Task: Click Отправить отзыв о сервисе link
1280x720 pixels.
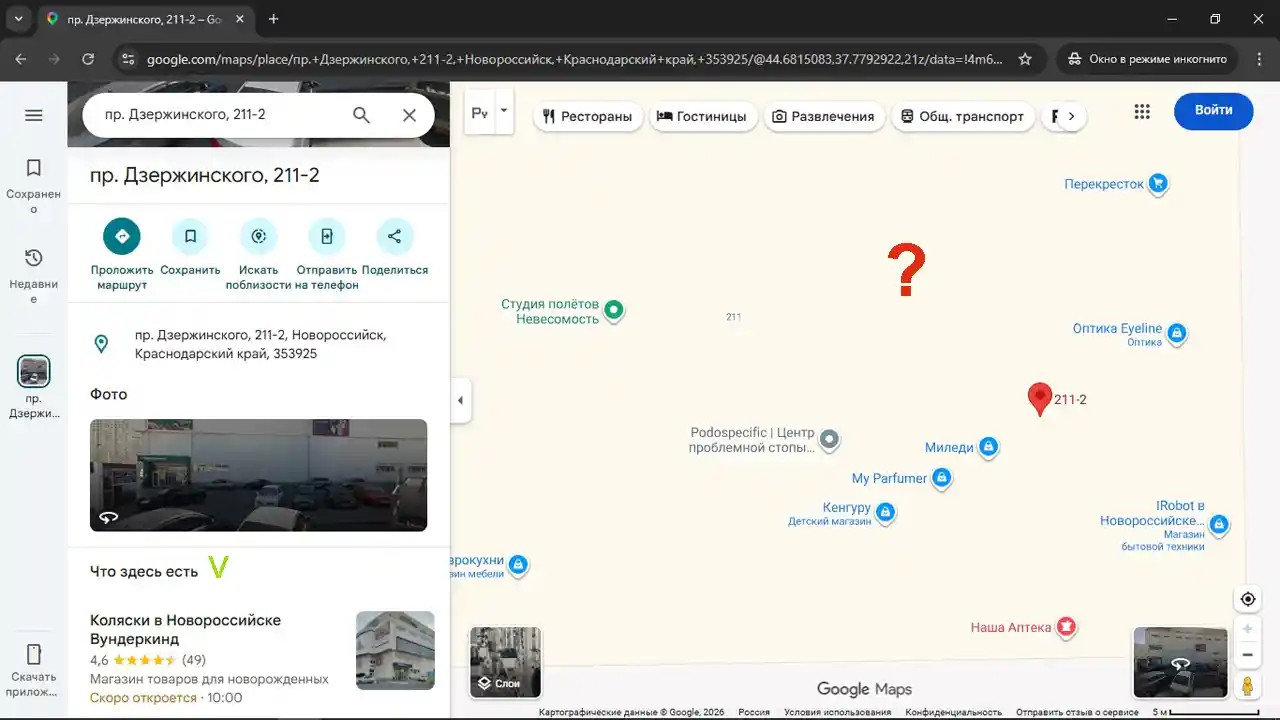Action: [x=1077, y=712]
